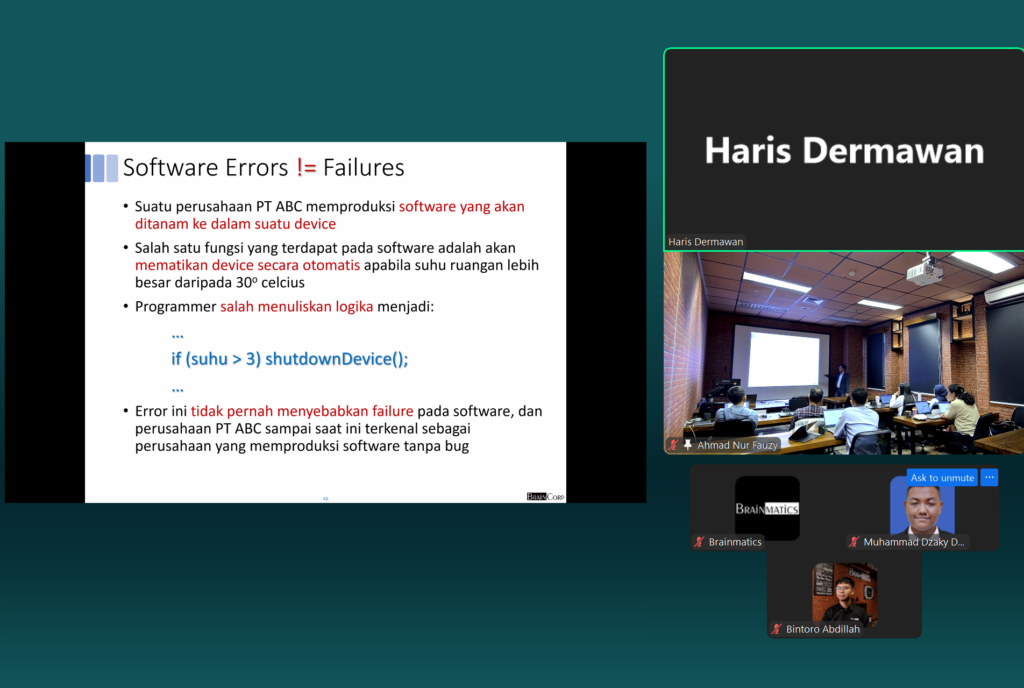The width and height of the screenshot is (1024, 688).
Task: Select the Haris Dermawan speaker tile
Action: [x=843, y=150]
